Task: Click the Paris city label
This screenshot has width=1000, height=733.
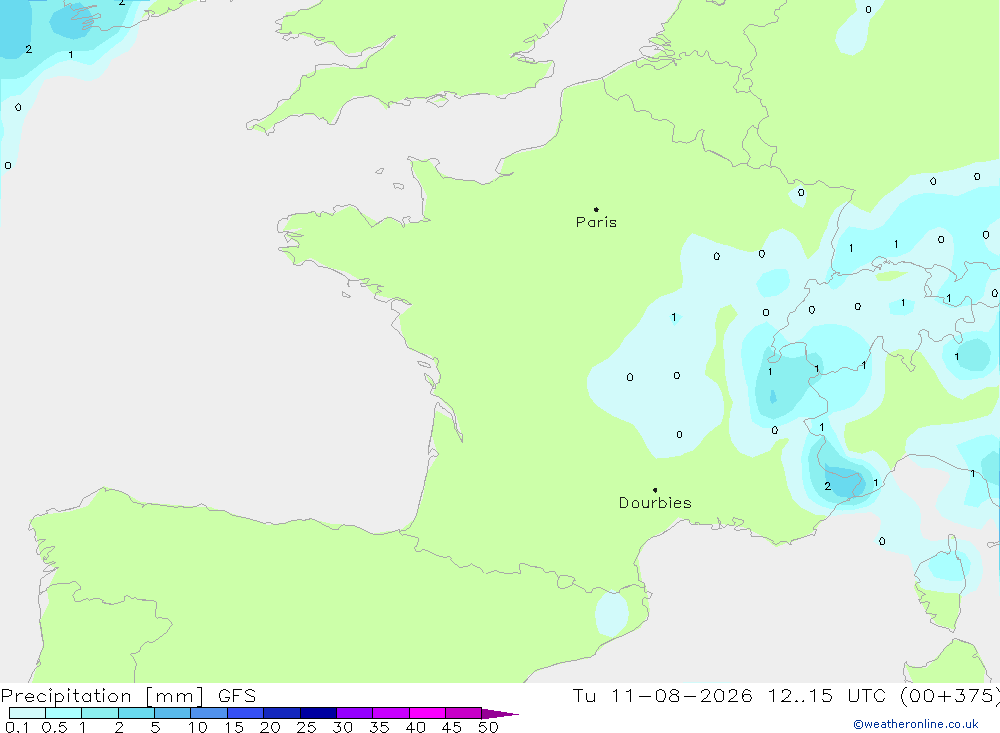Action: (x=596, y=222)
